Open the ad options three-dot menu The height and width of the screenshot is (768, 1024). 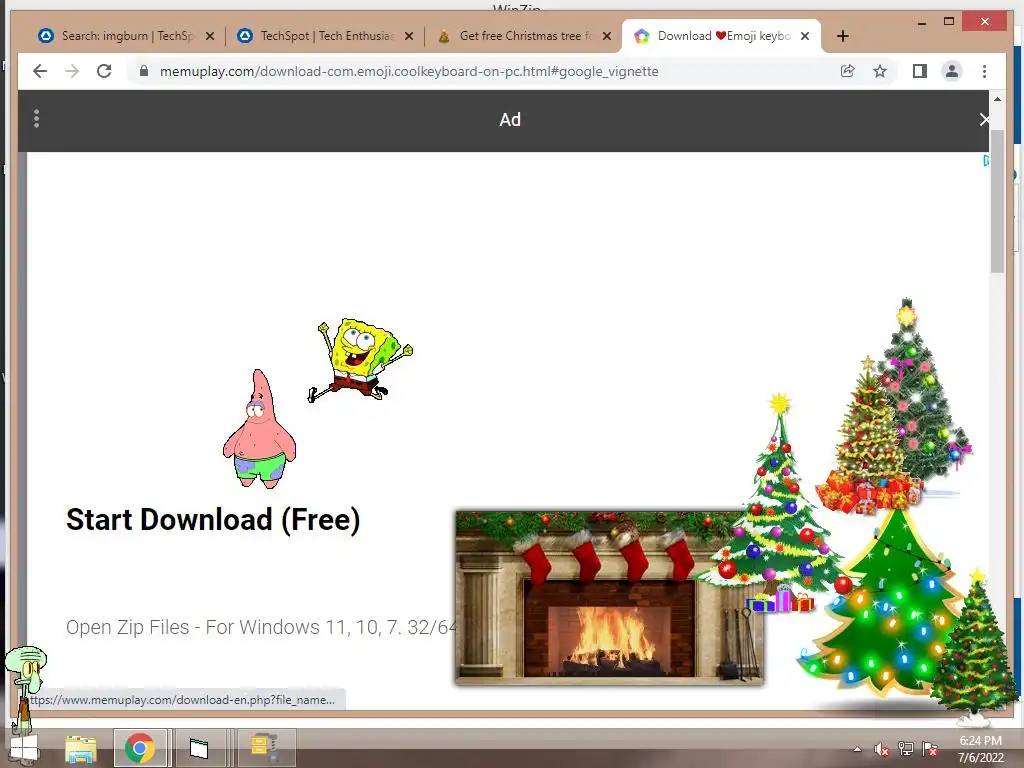click(37, 119)
